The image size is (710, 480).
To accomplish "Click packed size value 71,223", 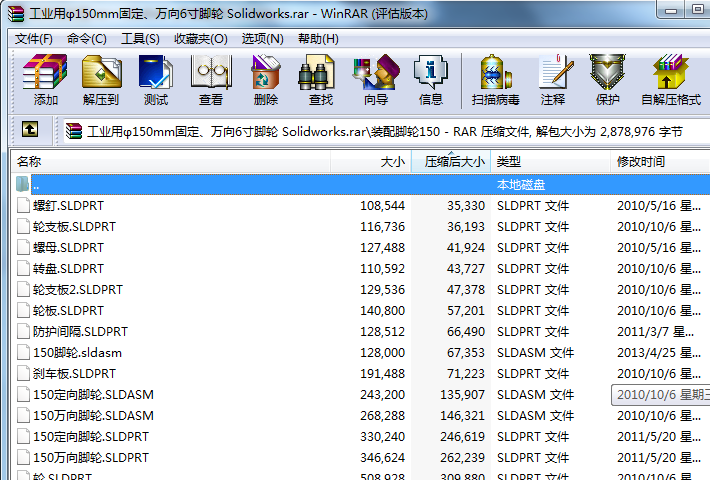I will [x=465, y=374].
